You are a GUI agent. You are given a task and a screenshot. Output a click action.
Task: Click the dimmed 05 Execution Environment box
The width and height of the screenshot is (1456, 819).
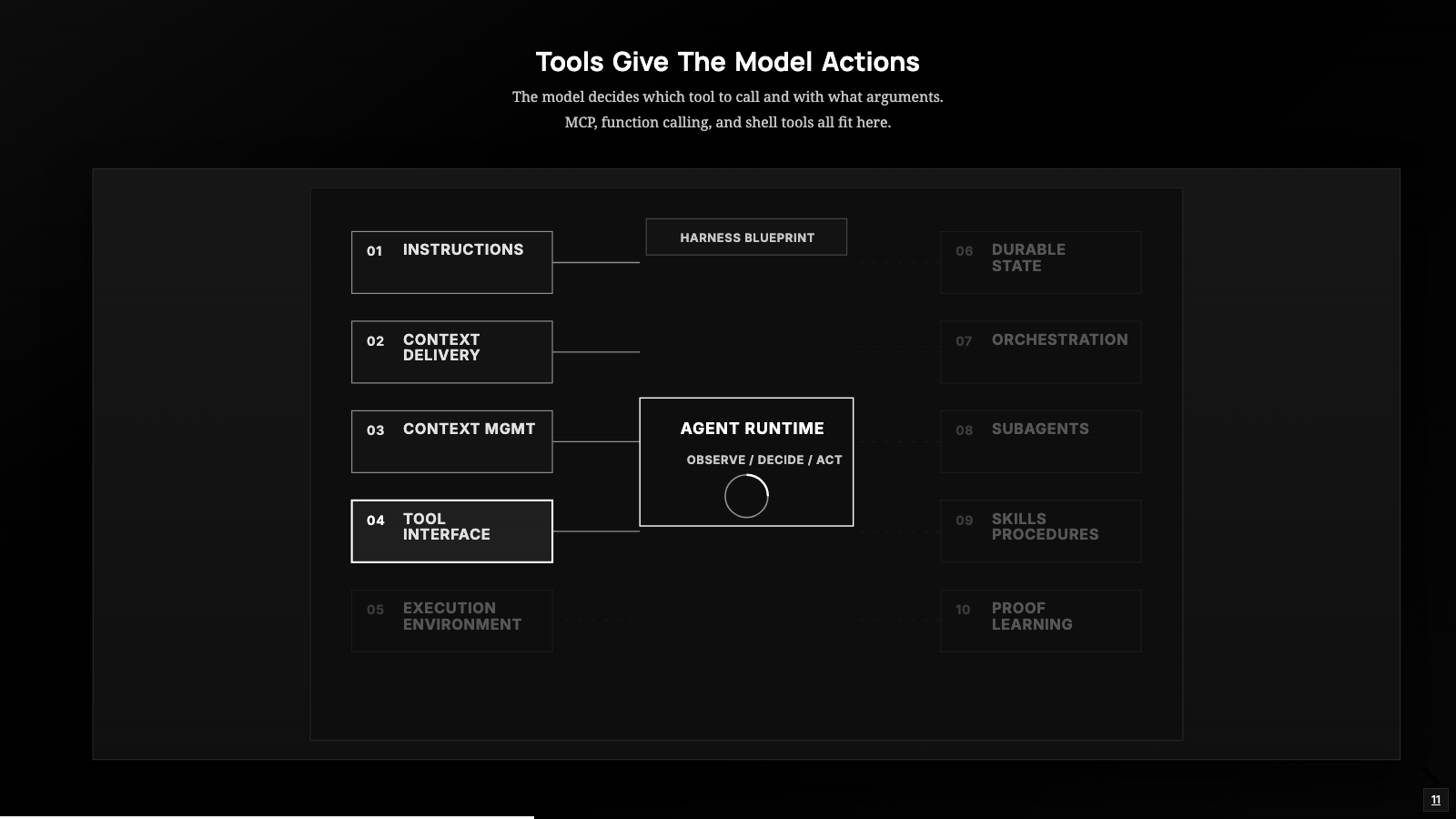pyautogui.click(x=451, y=621)
